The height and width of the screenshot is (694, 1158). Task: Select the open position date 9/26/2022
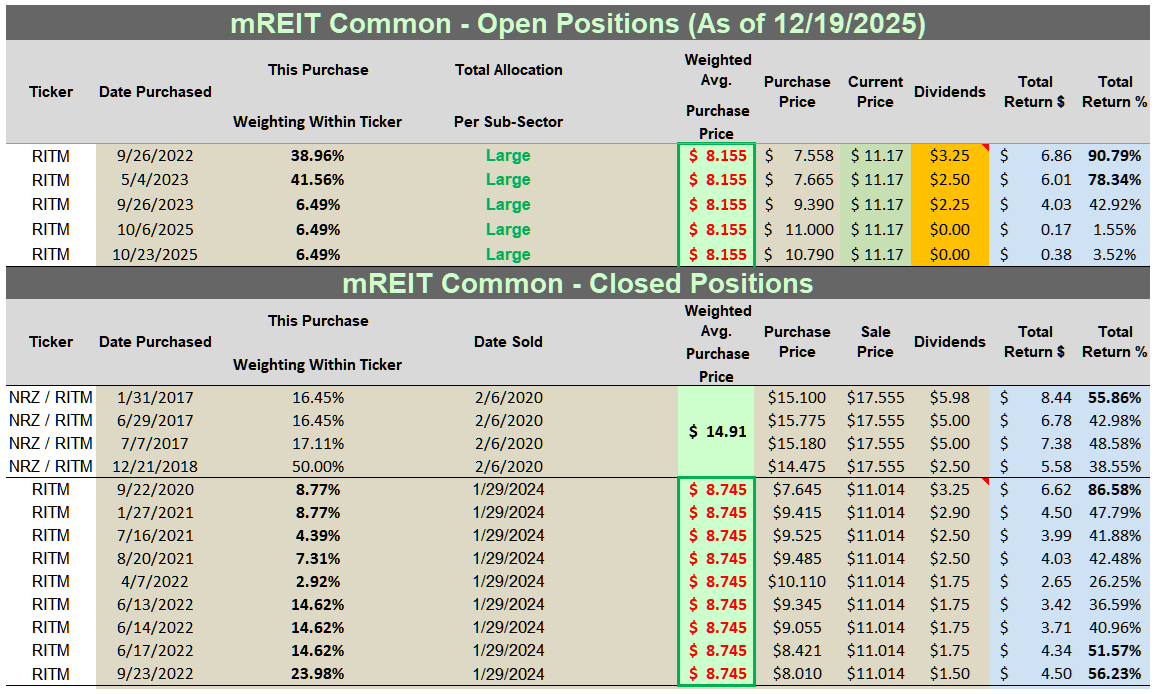click(x=155, y=156)
